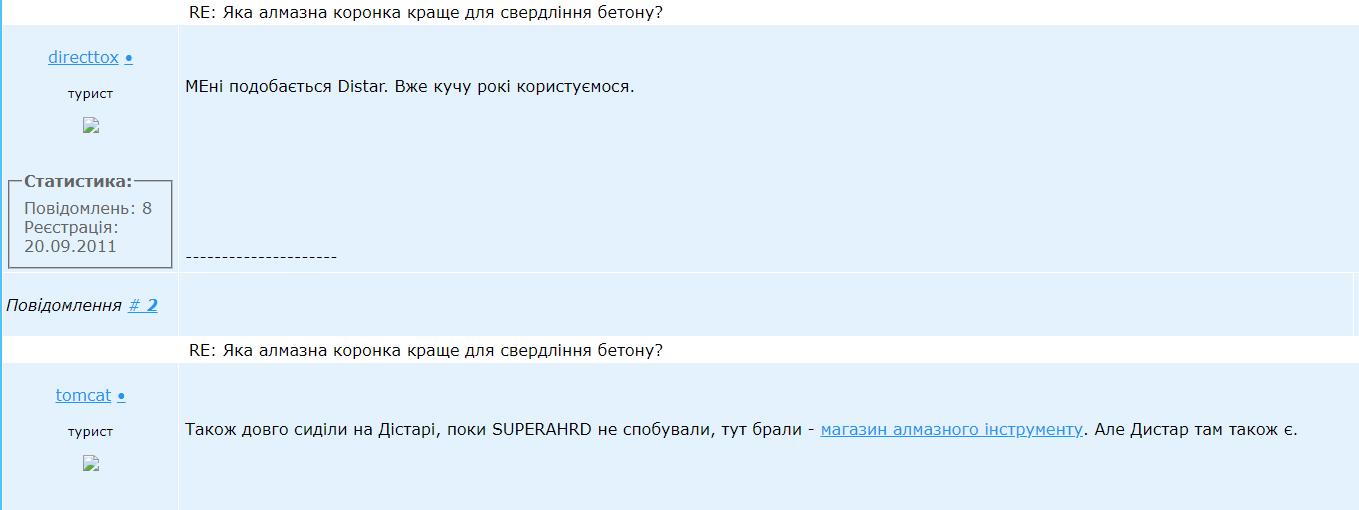Click the dashed signature separator line

point(261,257)
